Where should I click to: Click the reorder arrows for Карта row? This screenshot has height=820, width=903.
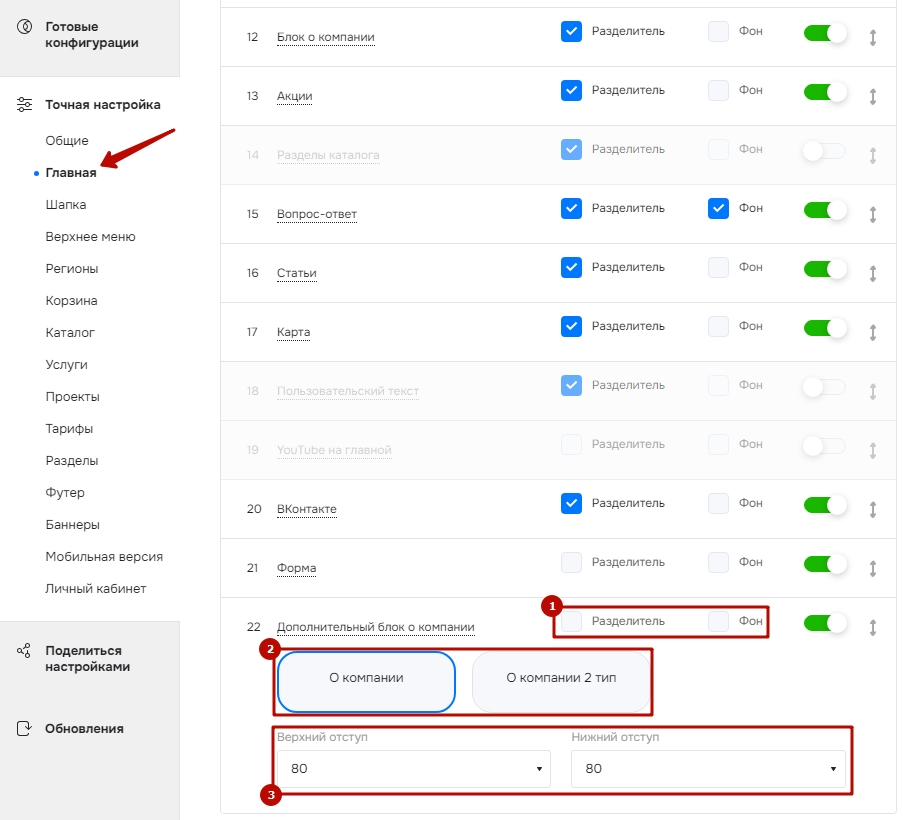point(873,332)
